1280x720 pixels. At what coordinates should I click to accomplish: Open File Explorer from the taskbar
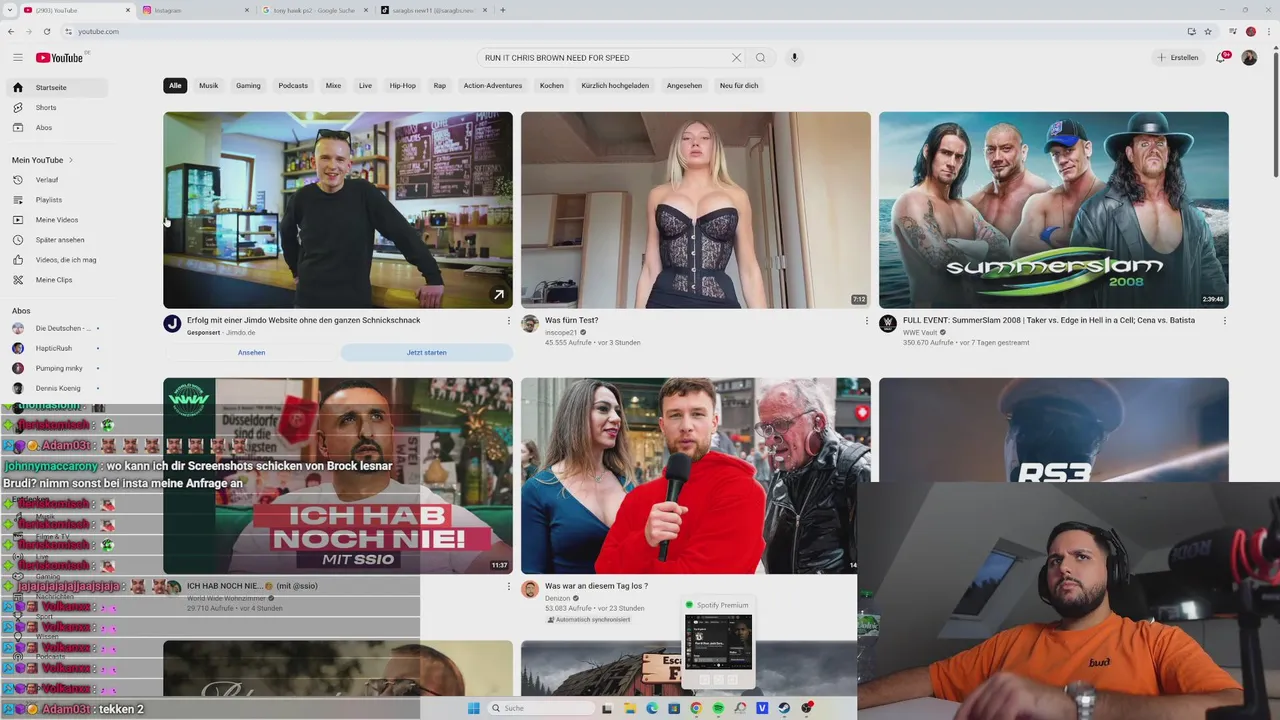tap(630, 708)
